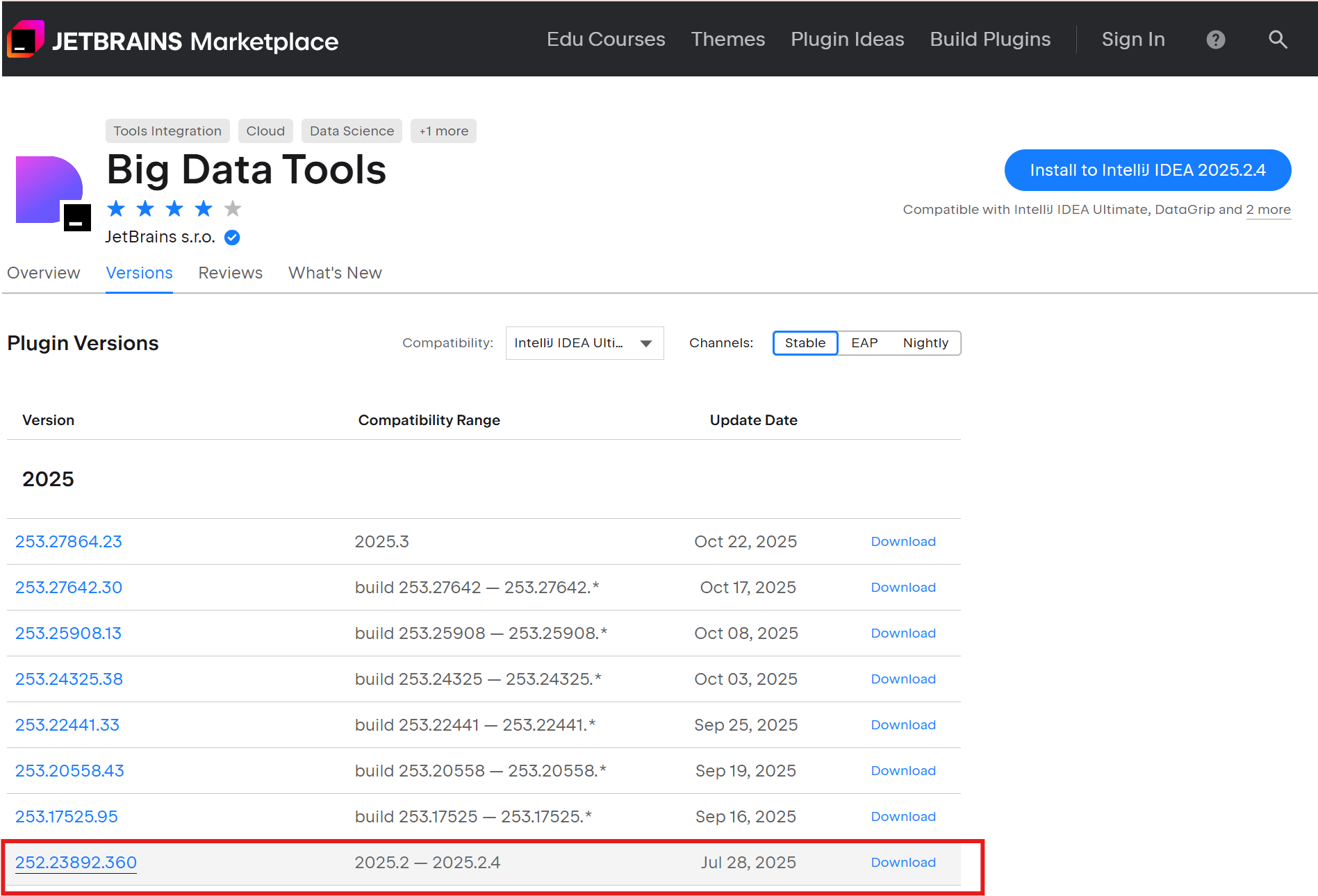Open version 253.17525.95
The height and width of the screenshot is (896, 1318).
tap(67, 817)
